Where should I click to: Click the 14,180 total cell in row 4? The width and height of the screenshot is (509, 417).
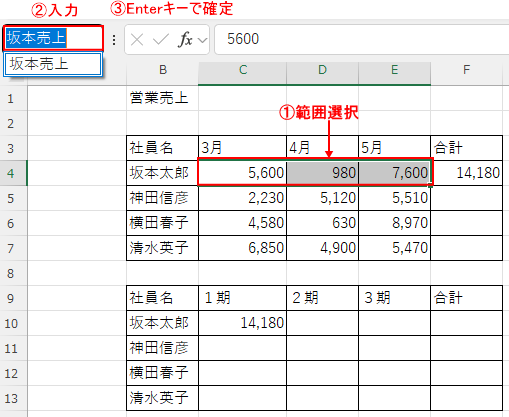466,173
